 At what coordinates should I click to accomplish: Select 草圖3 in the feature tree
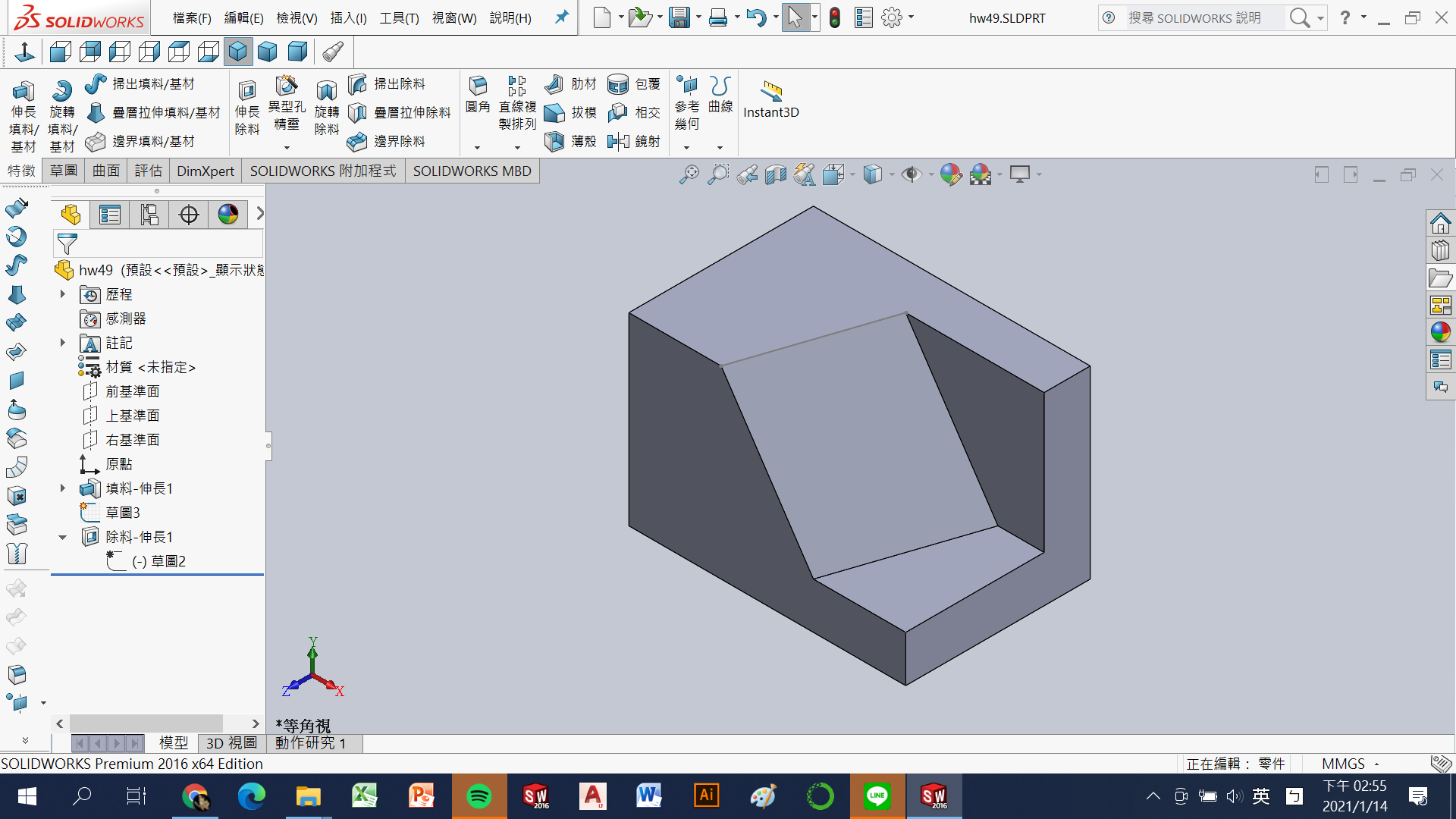(x=123, y=513)
